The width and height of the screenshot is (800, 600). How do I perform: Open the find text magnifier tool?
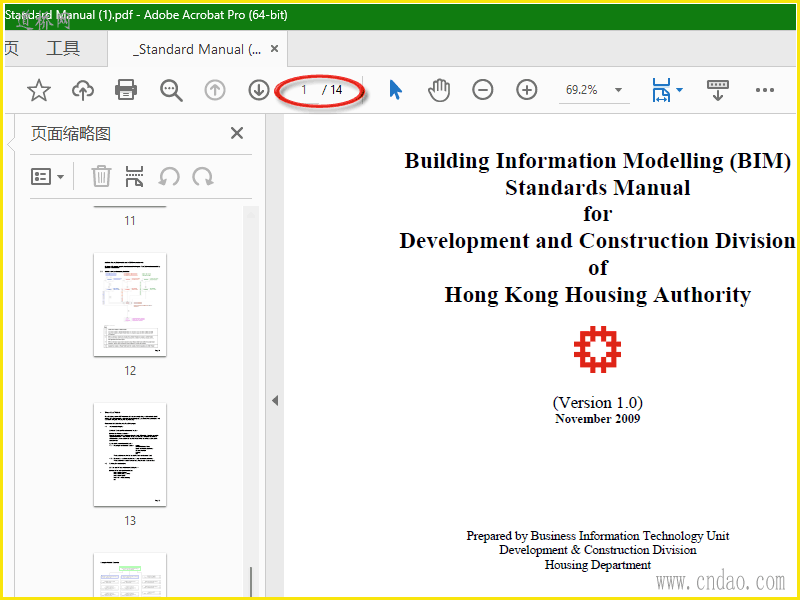coord(171,90)
